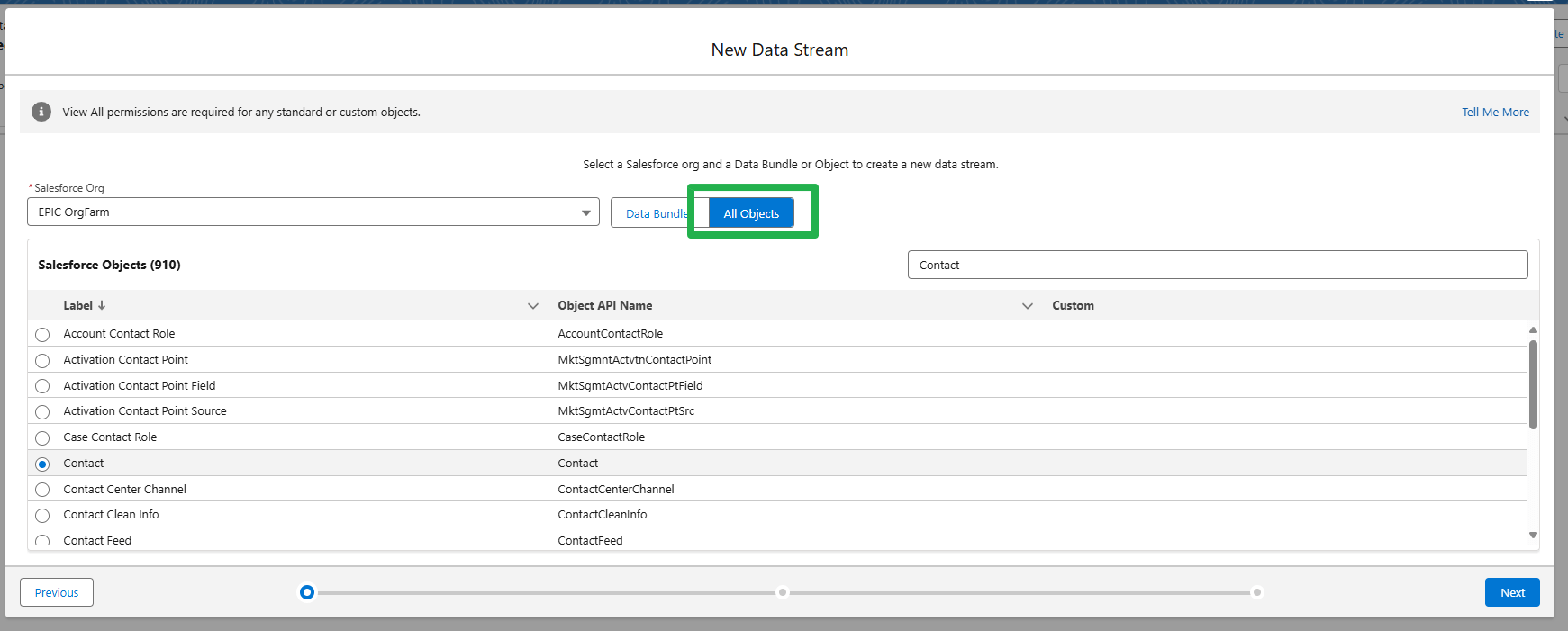Switch to the All Objects tab
This screenshot has width=1568, height=631.
(751, 213)
